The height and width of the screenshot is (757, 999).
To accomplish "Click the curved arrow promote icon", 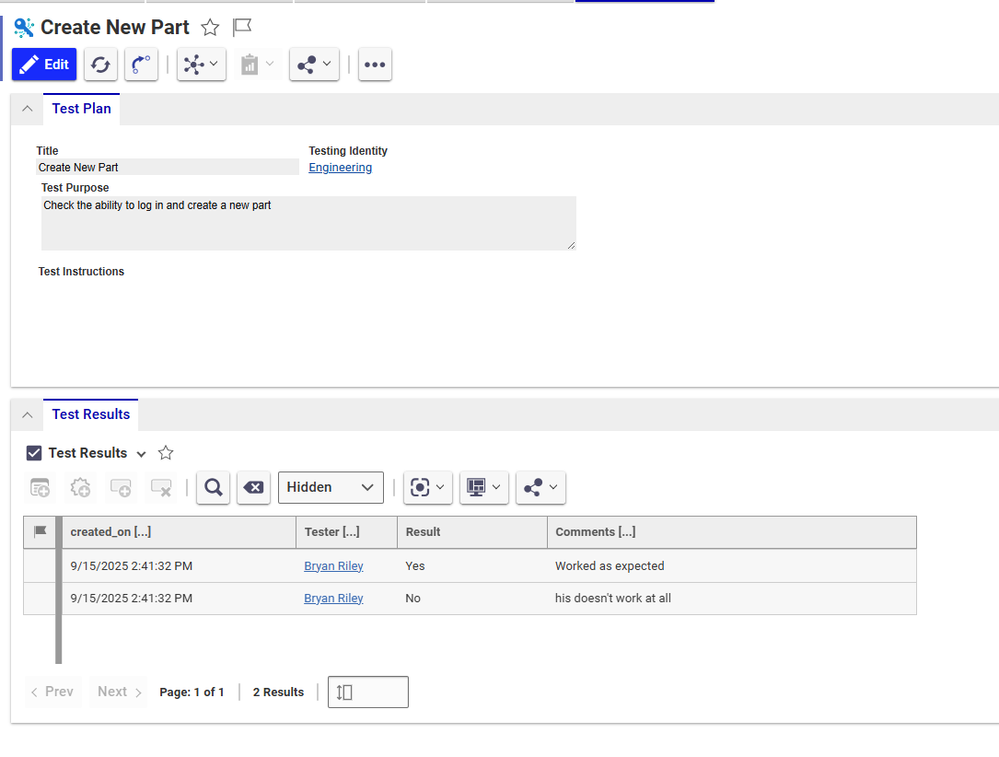I will coord(141,64).
